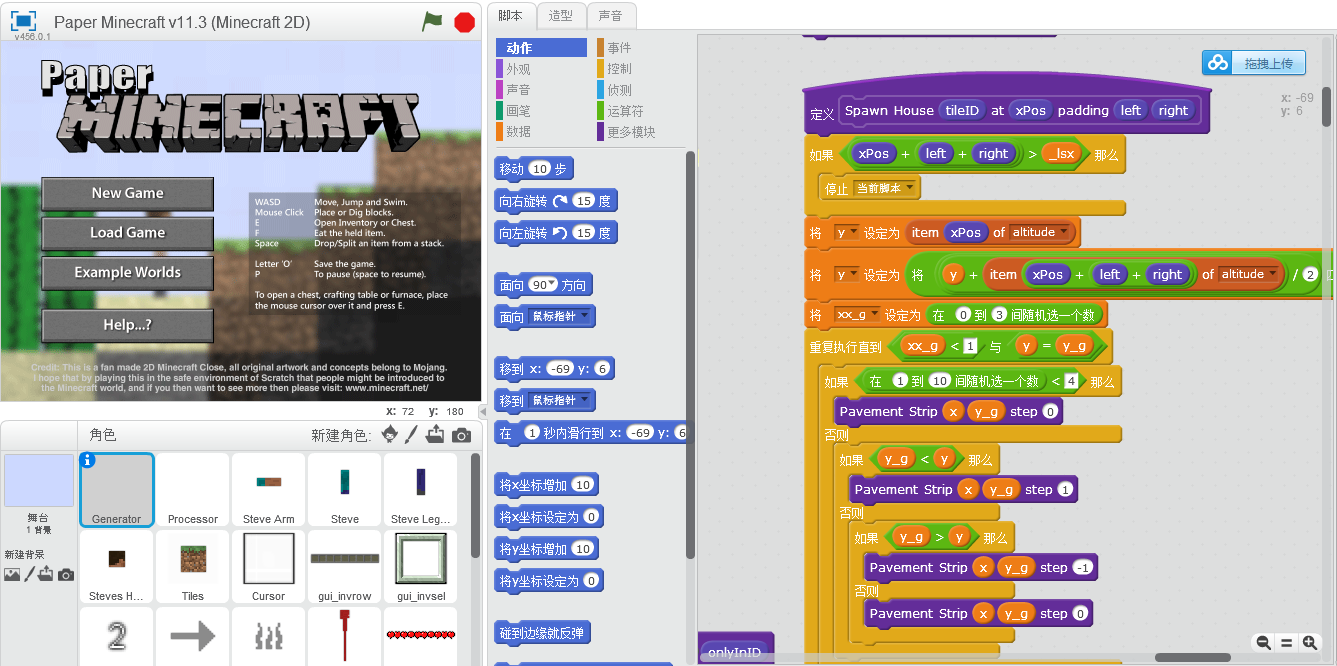
Task: Select the Steve Arm sprite
Action: [269, 489]
